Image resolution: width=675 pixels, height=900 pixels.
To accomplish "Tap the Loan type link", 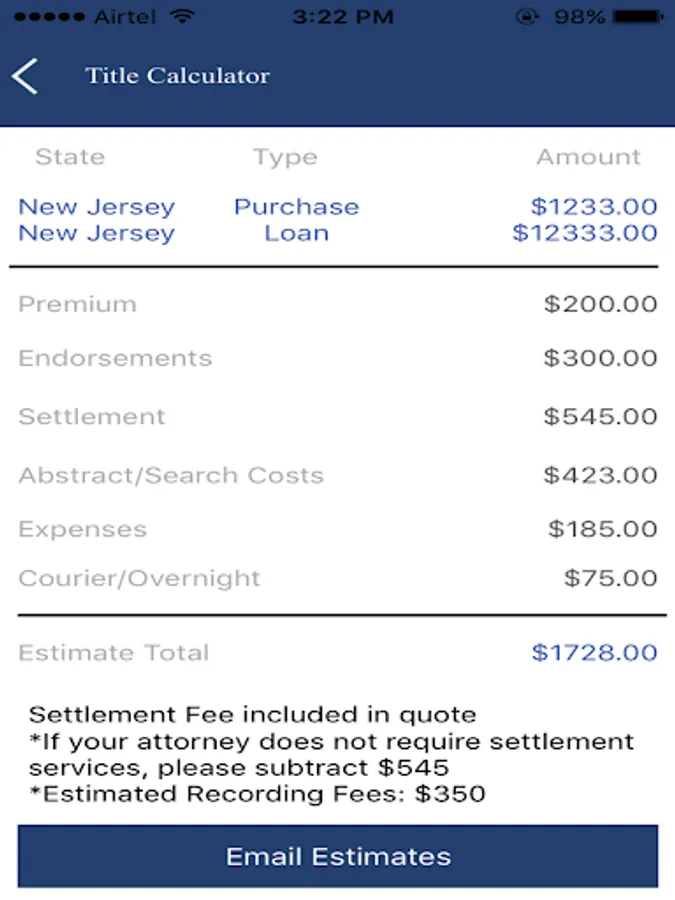I will (296, 233).
